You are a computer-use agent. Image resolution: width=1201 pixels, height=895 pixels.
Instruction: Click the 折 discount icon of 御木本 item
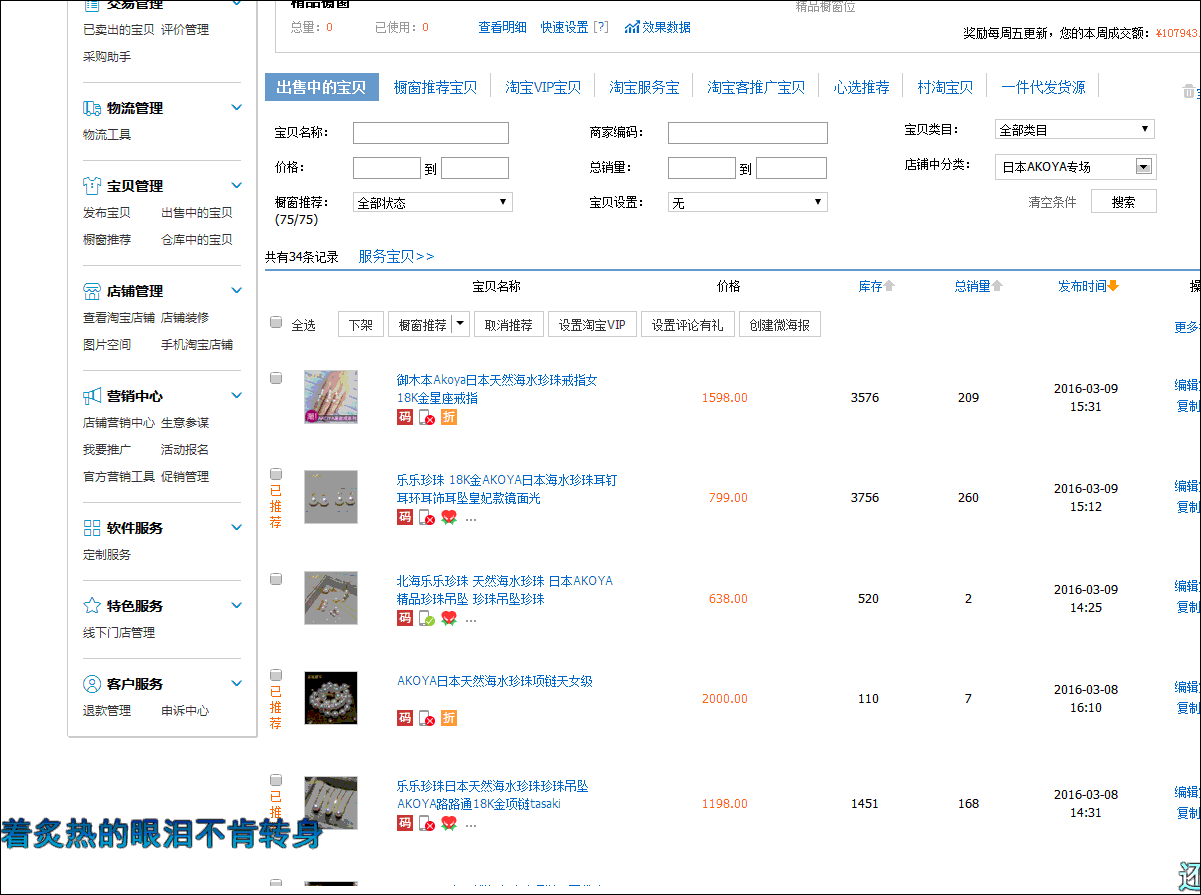(448, 417)
